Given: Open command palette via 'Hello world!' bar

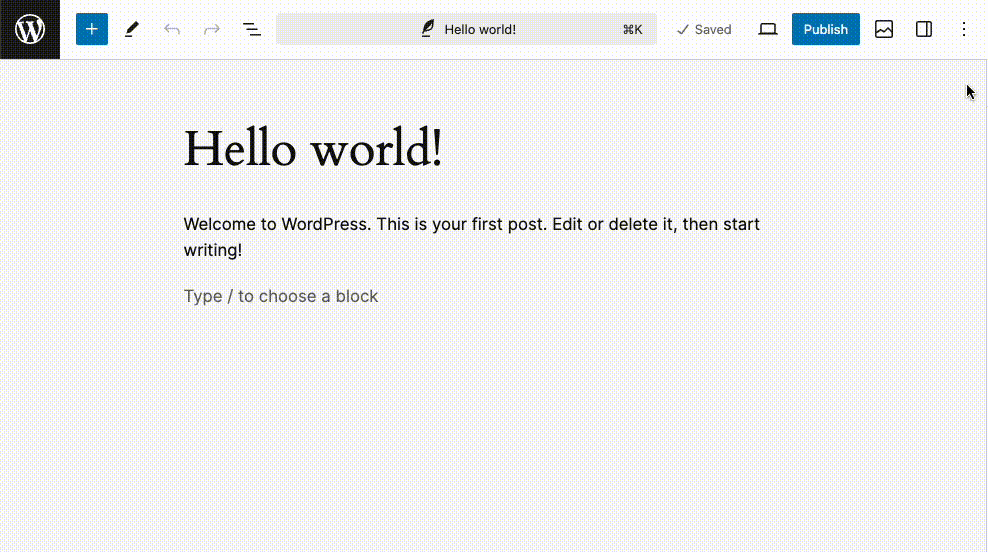Looking at the screenshot, I should click(480, 29).
